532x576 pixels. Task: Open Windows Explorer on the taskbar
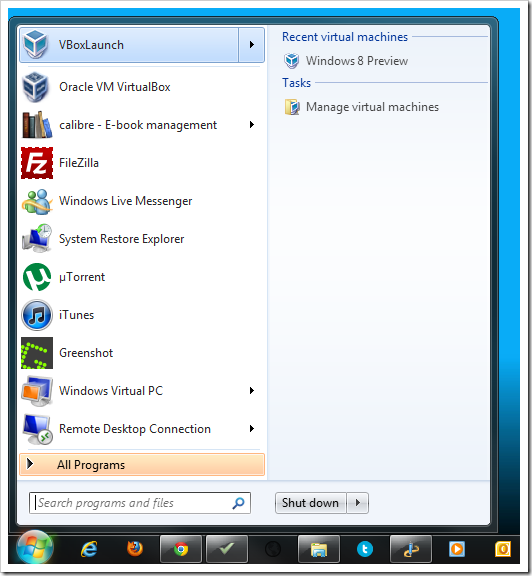319,549
